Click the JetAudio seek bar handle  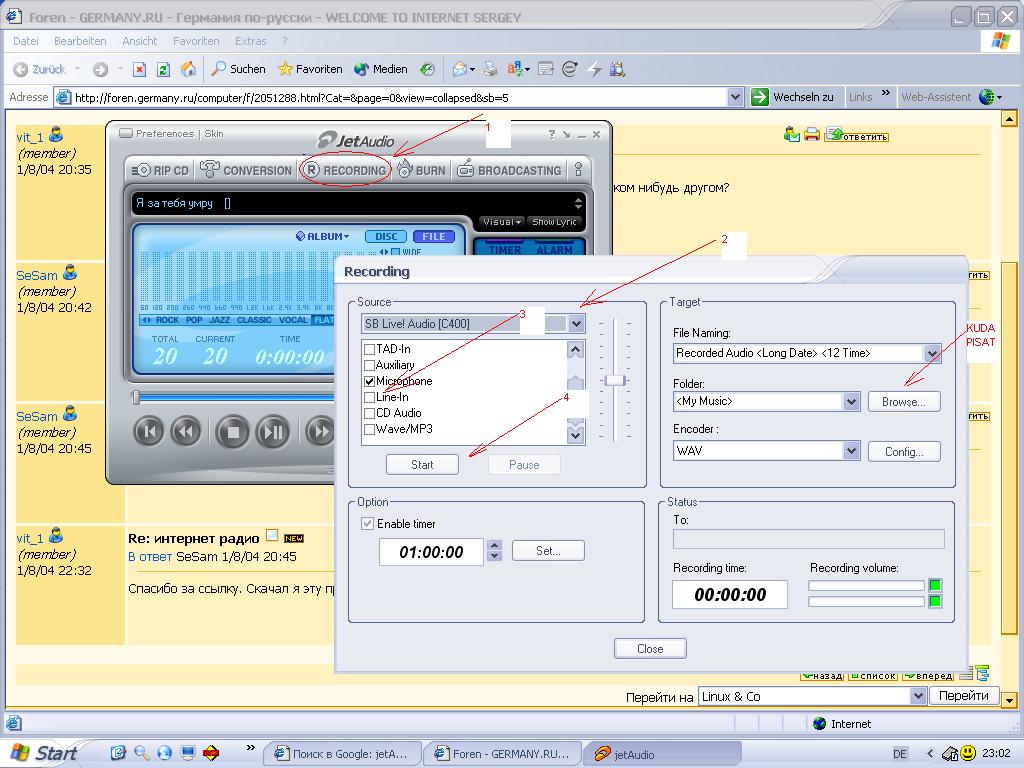tap(136, 396)
